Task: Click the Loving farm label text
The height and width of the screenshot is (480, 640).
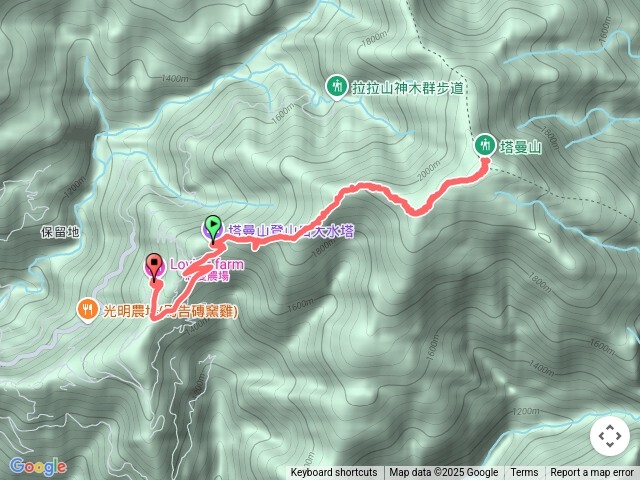Action: [207, 264]
